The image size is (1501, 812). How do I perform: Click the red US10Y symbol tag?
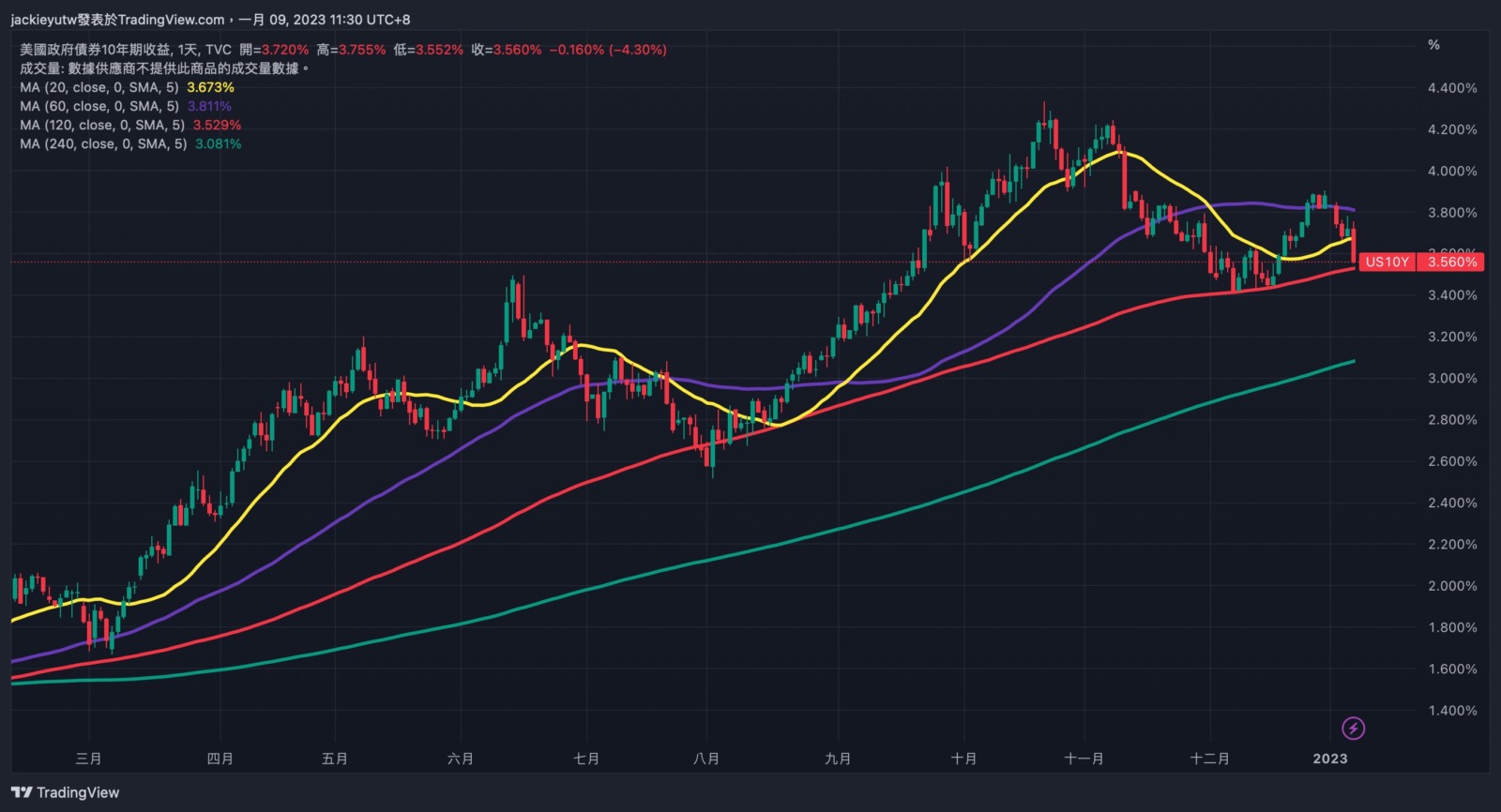coord(1387,262)
